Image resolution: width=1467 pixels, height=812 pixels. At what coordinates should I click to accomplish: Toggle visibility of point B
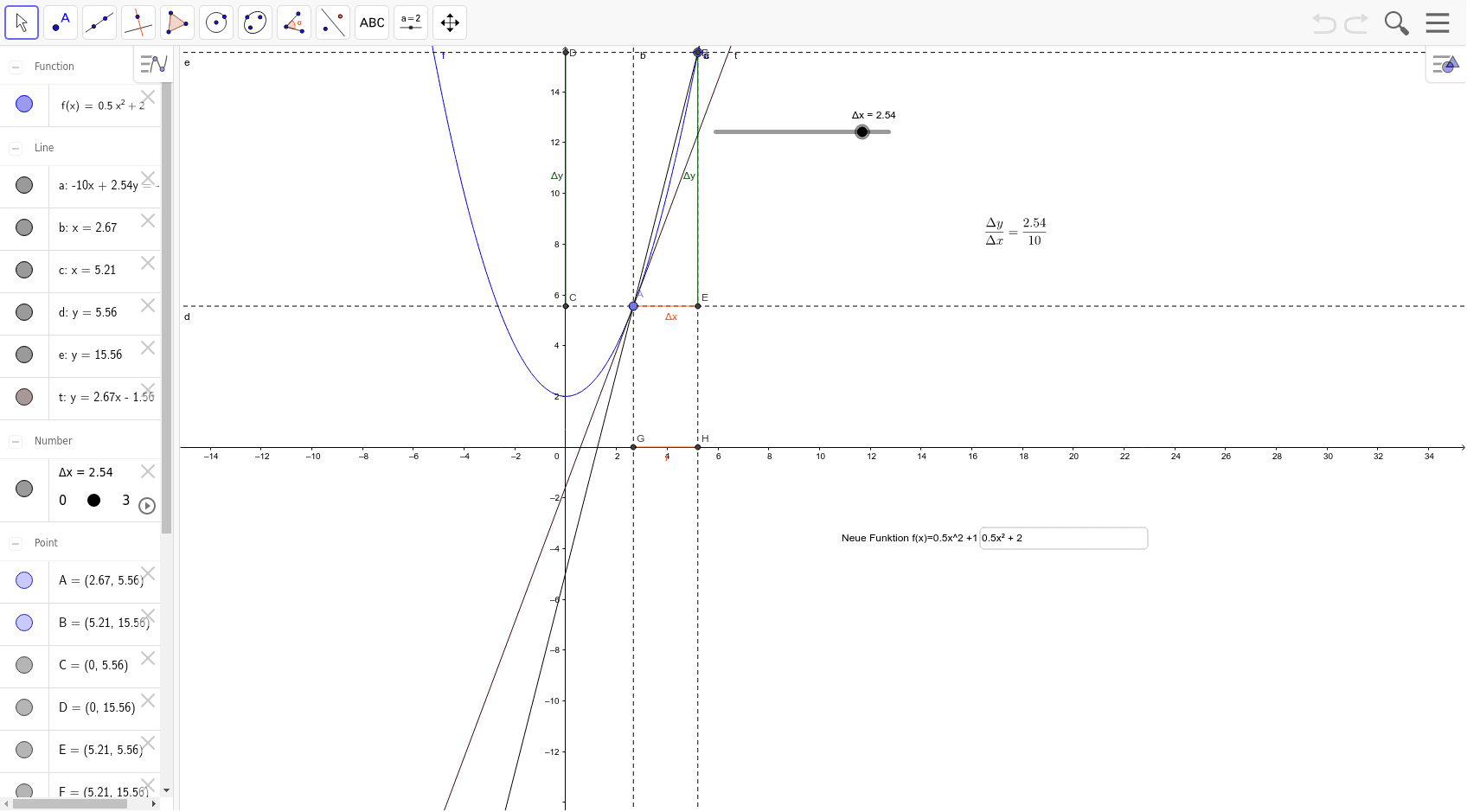(24, 623)
